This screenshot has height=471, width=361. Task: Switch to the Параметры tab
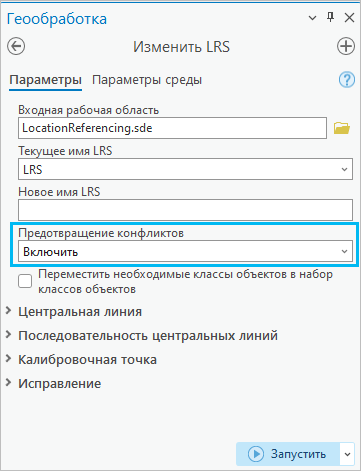45,80
